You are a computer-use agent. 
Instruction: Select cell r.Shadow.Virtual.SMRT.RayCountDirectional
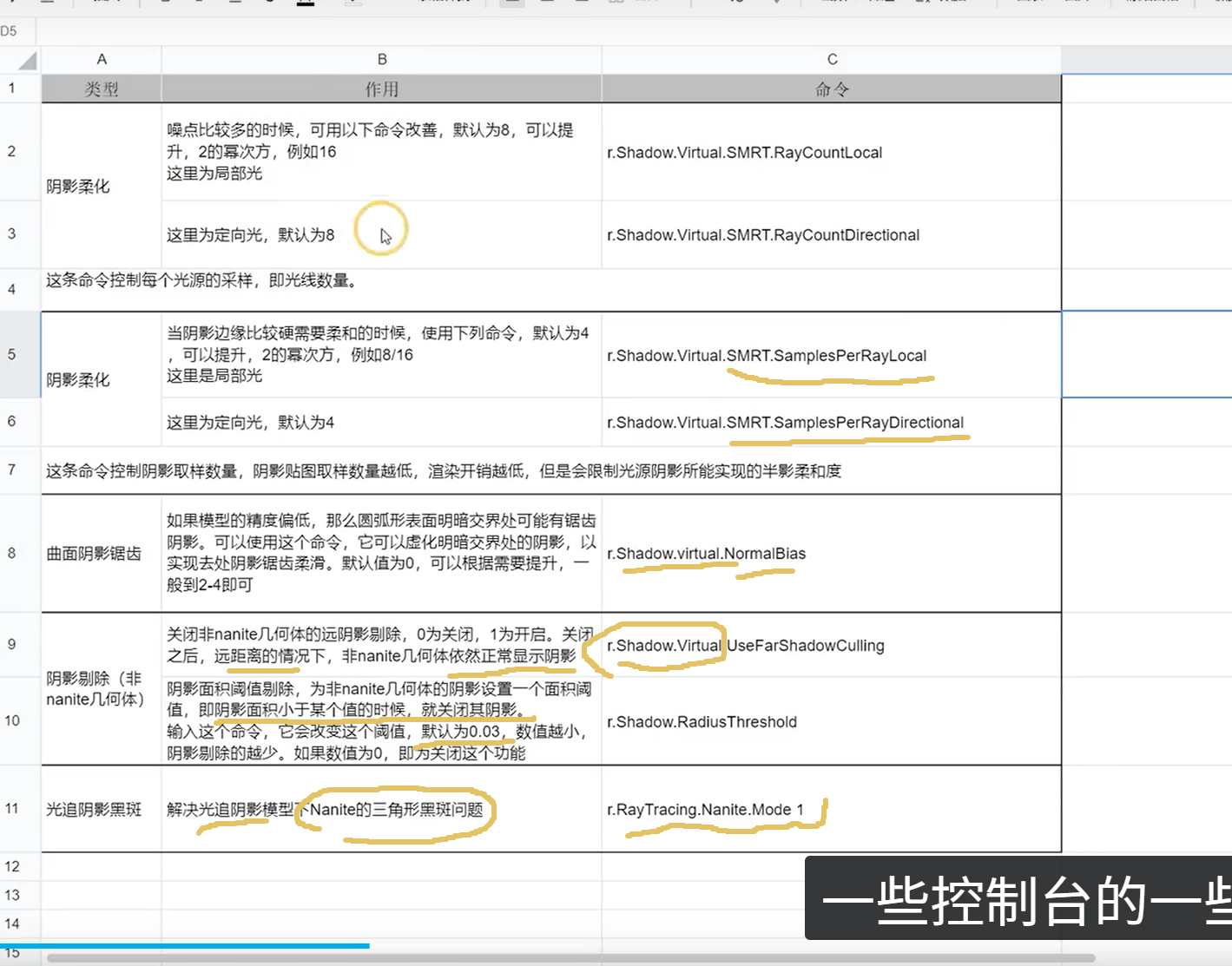click(x=832, y=234)
